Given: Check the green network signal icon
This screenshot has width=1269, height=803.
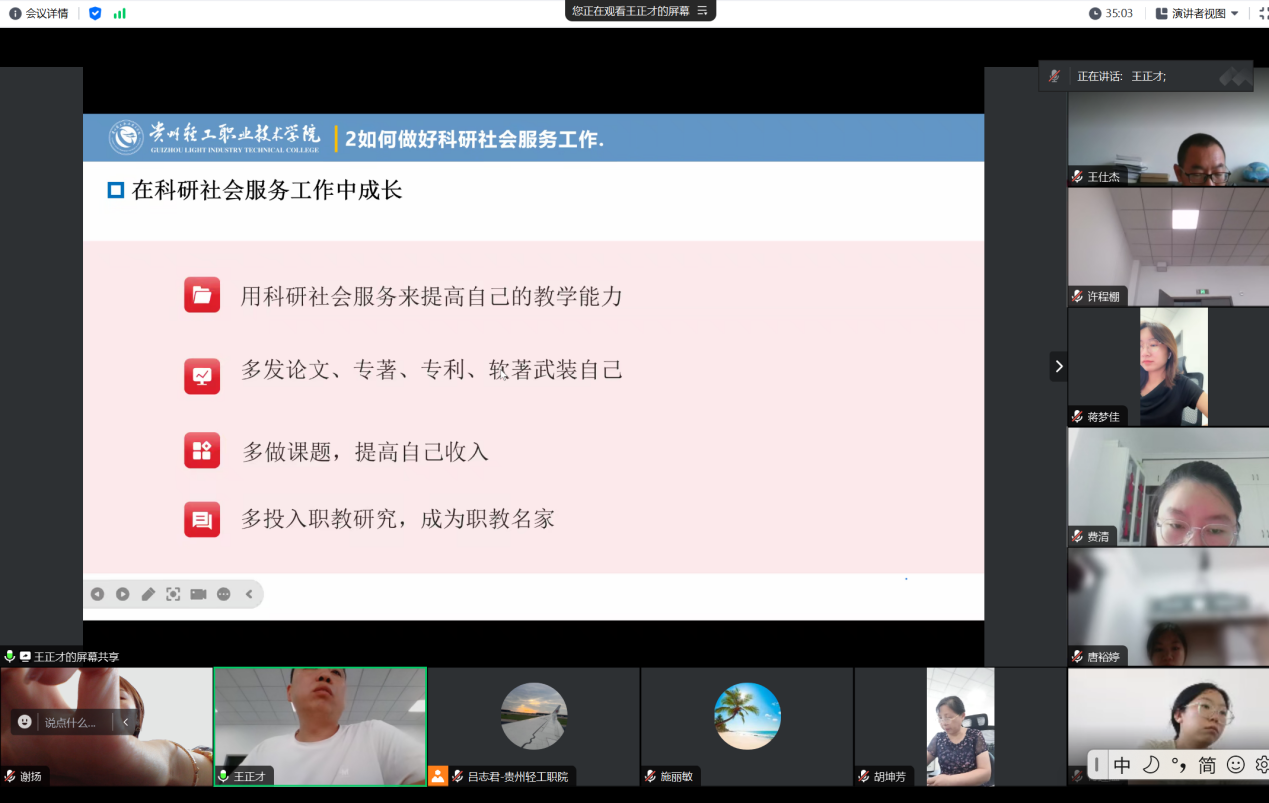Looking at the screenshot, I should pyautogui.click(x=120, y=13).
